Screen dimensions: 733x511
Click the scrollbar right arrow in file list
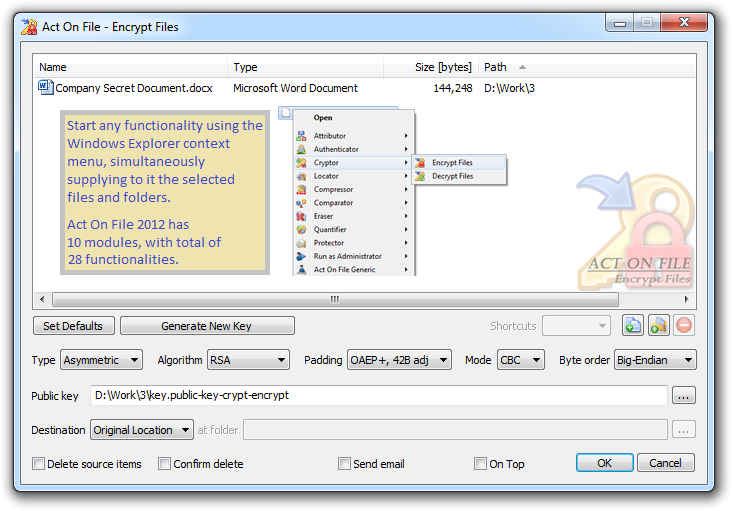(x=686, y=299)
